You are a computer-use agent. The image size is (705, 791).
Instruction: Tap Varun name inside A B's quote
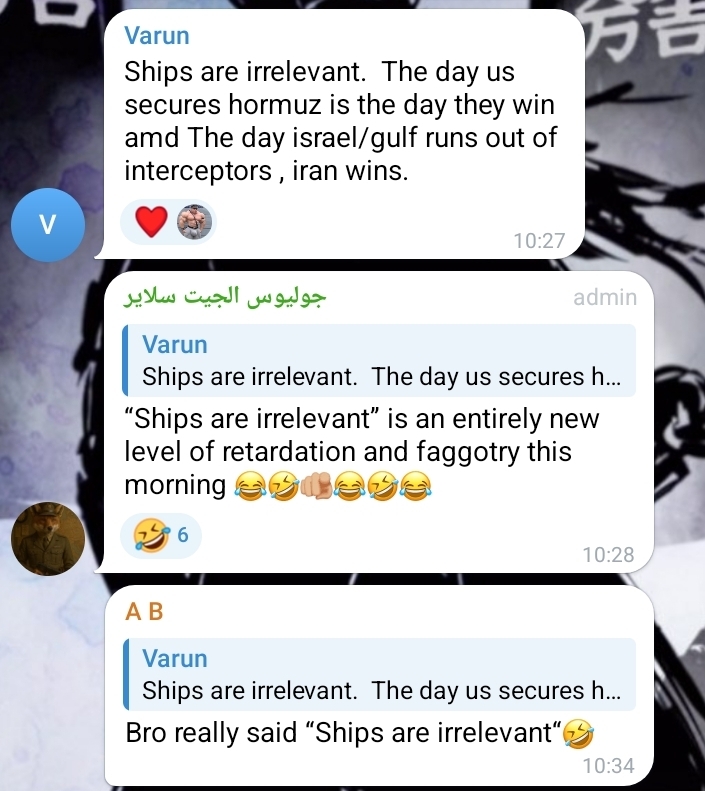(174, 659)
